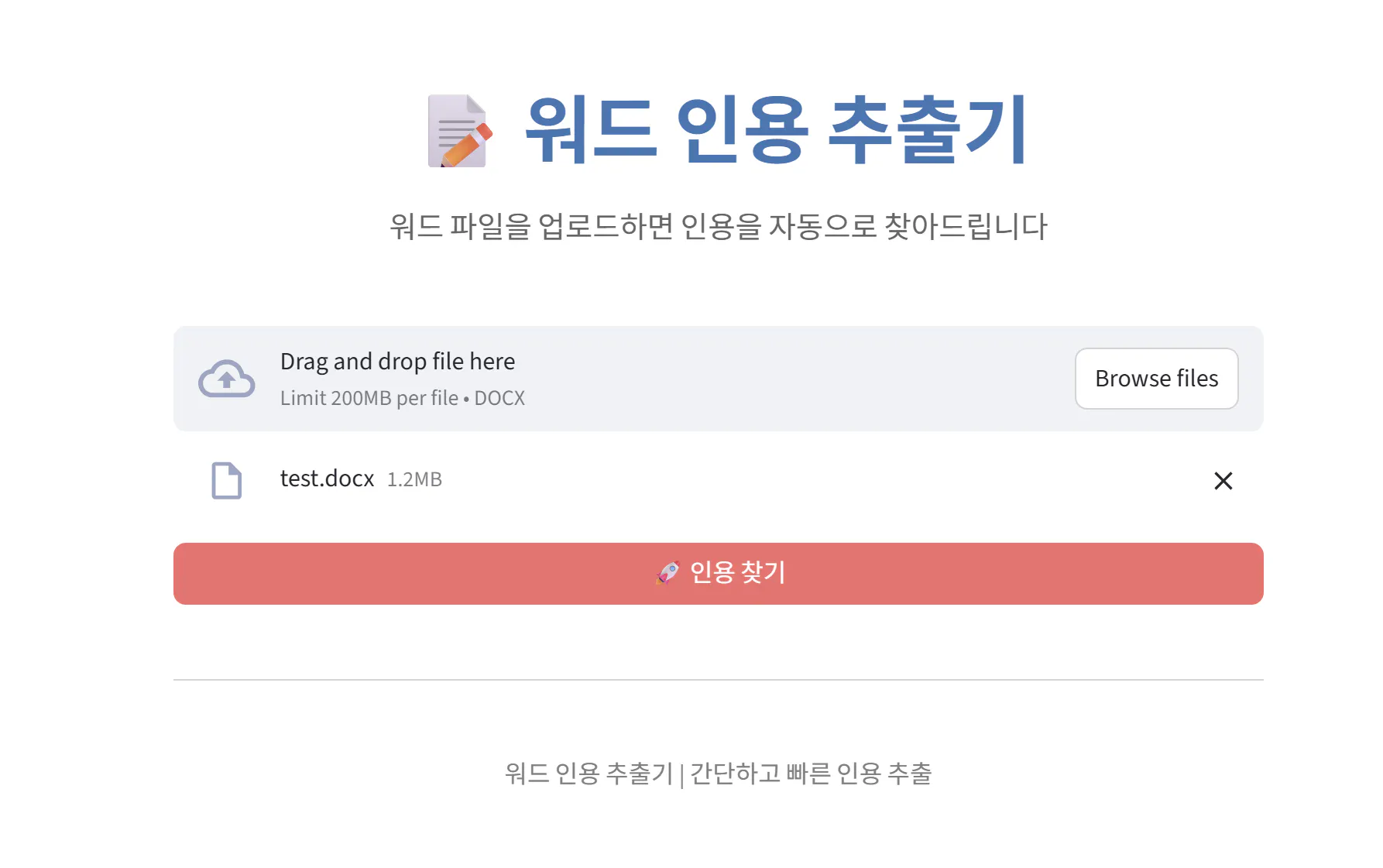
Task: Click the file page icon in the uploaded file row
Action: pos(225,480)
